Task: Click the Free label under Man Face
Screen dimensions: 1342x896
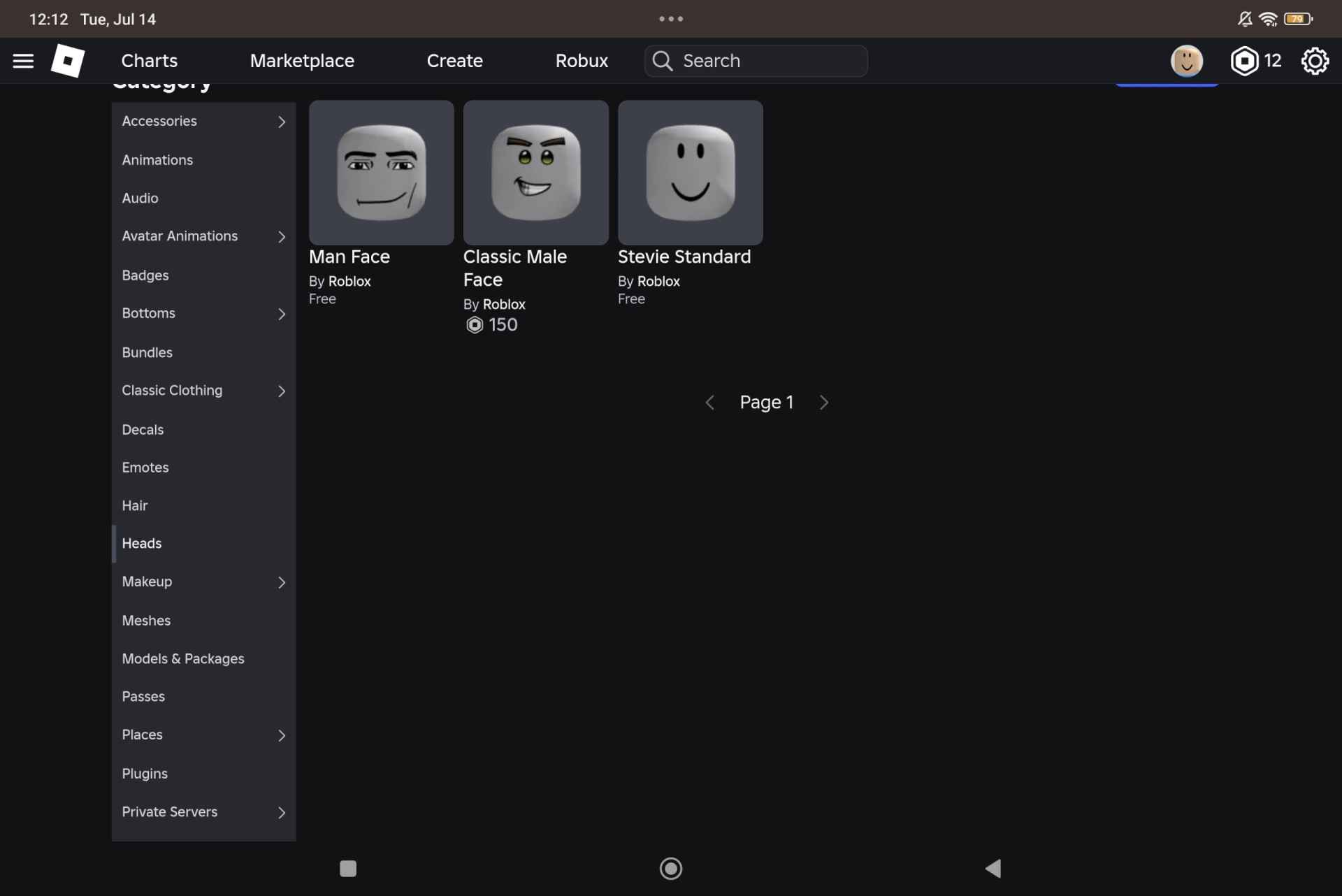Action: pyautogui.click(x=322, y=299)
